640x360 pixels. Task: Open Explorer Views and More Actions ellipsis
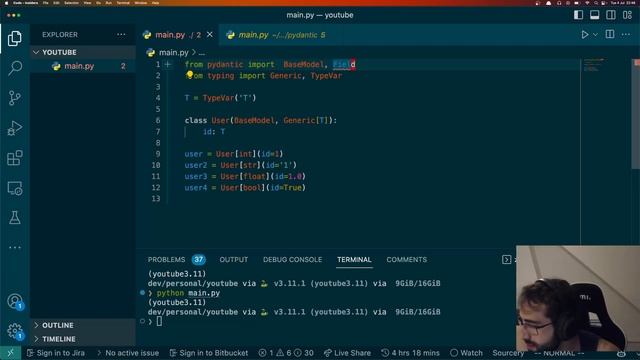pyautogui.click(x=121, y=35)
